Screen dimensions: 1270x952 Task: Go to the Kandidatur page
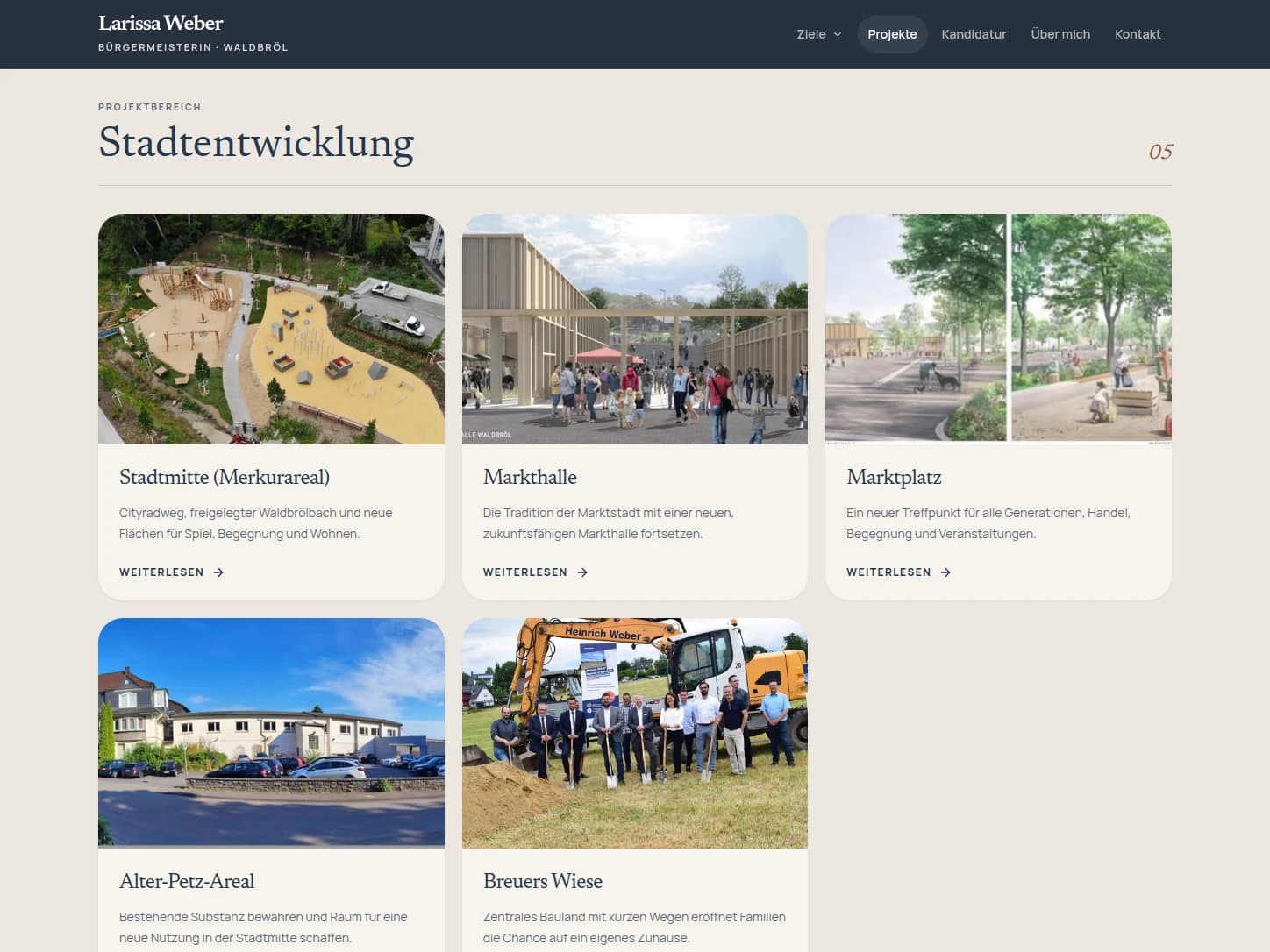tap(974, 34)
